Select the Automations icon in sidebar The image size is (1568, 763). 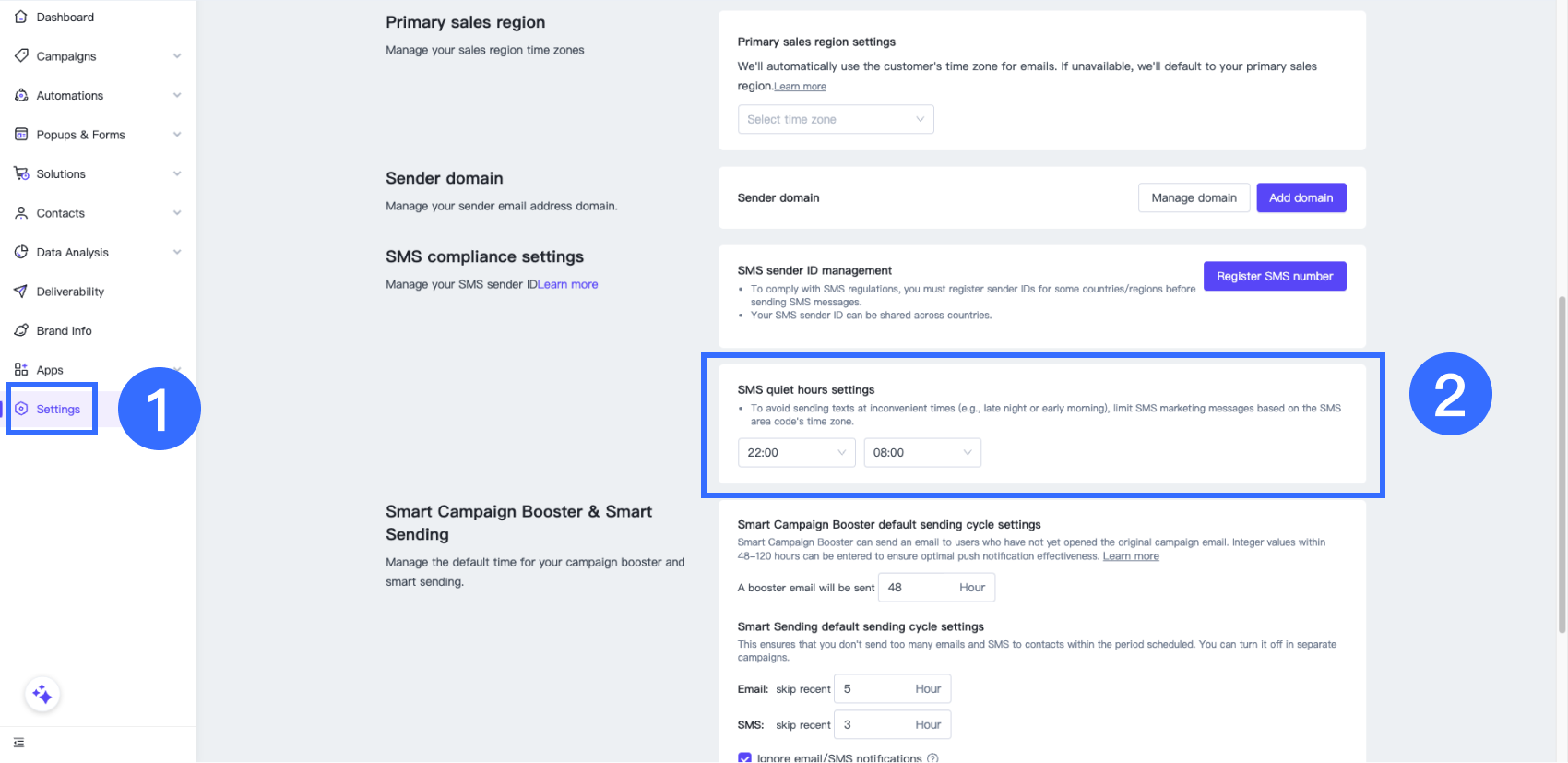point(21,95)
